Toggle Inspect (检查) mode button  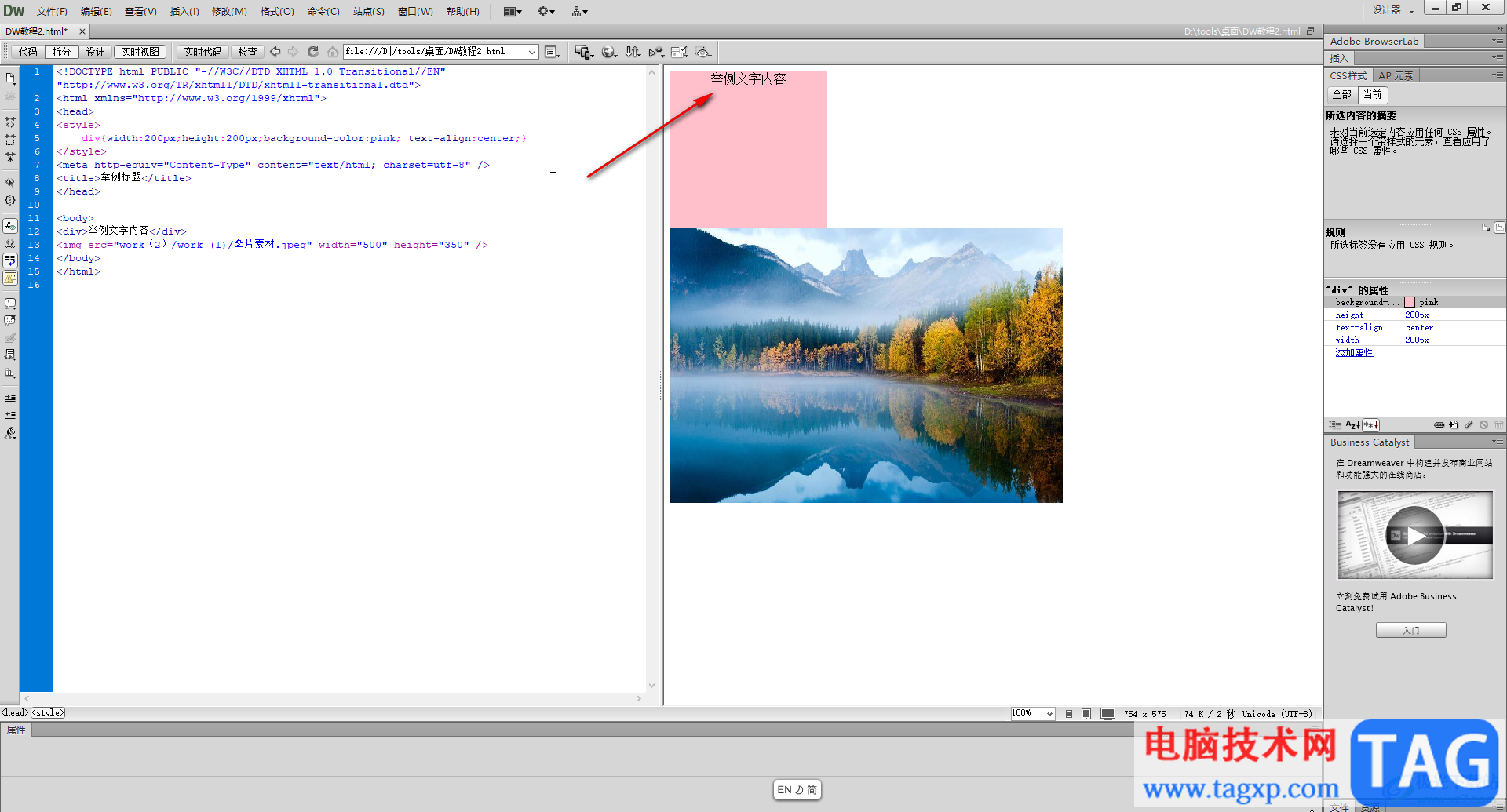click(248, 52)
